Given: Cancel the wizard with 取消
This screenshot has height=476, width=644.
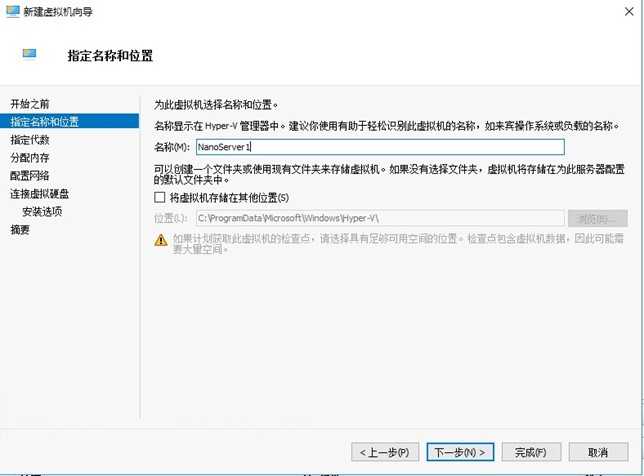Looking at the screenshot, I should click(598, 452).
